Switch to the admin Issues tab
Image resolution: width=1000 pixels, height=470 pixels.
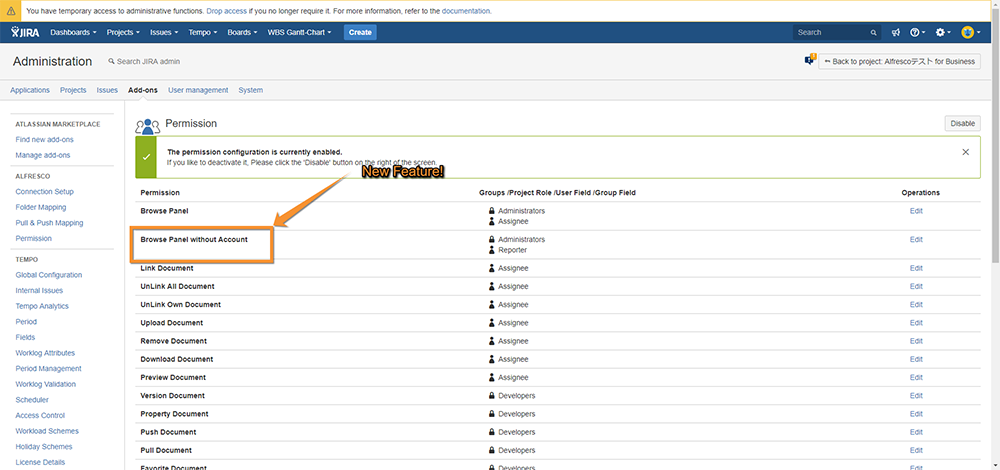[x=107, y=90]
